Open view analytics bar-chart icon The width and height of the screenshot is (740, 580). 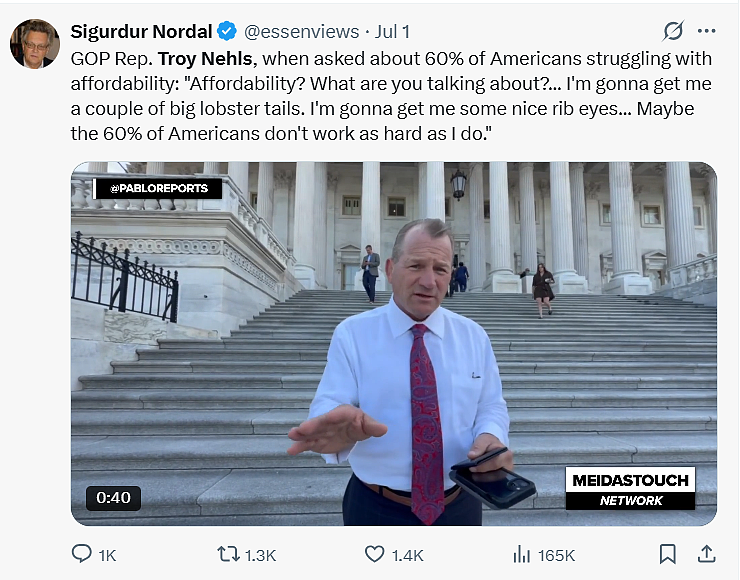(x=521, y=554)
